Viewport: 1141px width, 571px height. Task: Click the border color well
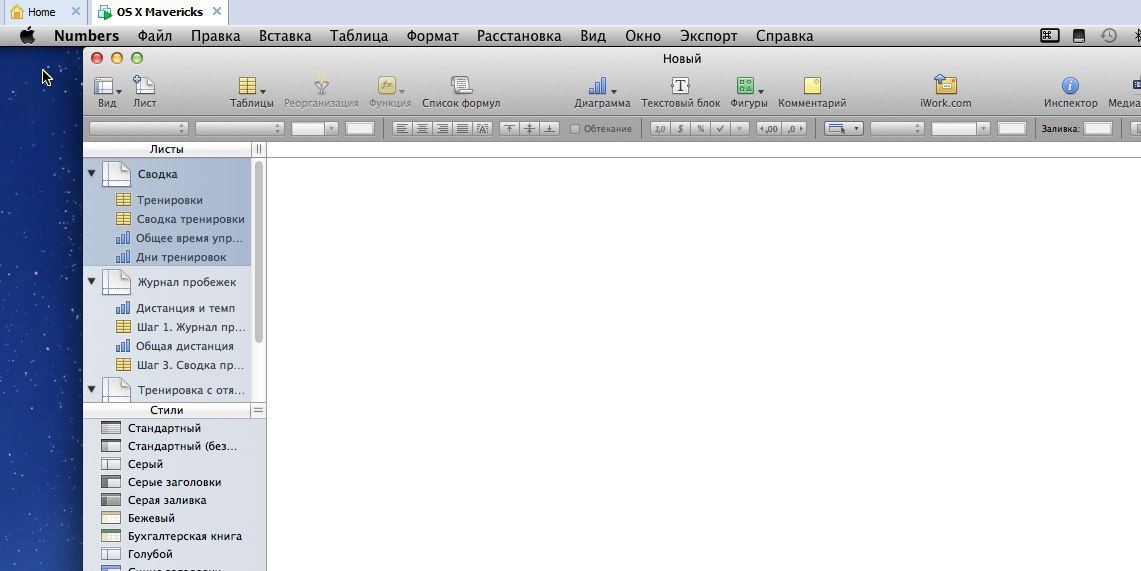pos(1011,129)
